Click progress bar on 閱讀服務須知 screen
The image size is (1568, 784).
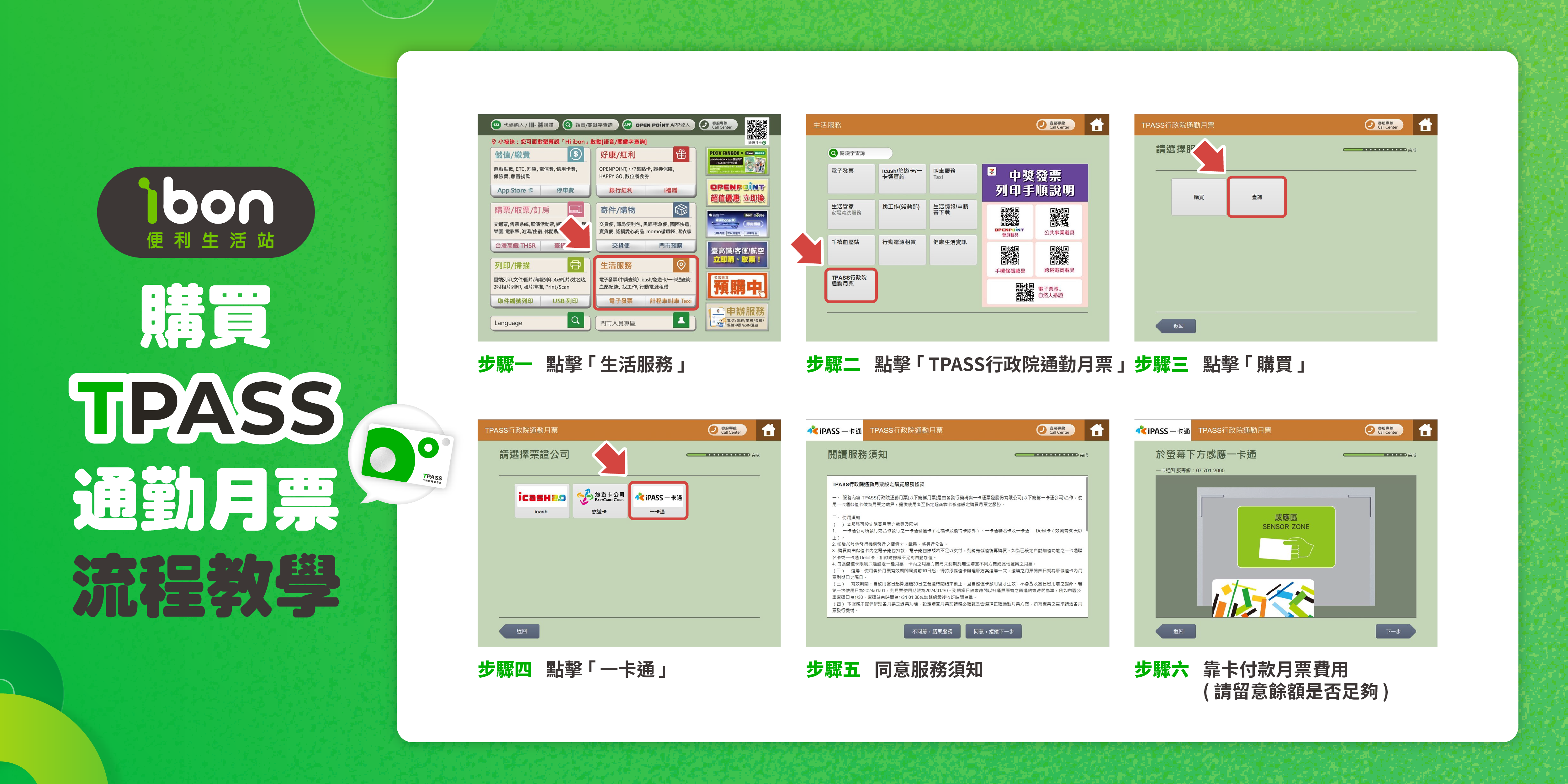click(x=1046, y=455)
